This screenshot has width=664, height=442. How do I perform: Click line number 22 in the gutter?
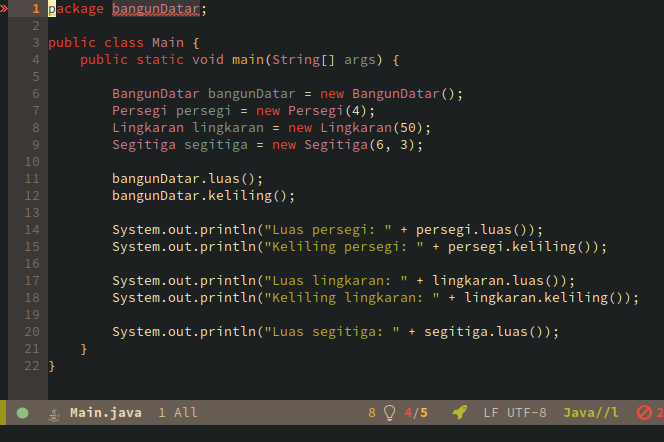pos(30,366)
